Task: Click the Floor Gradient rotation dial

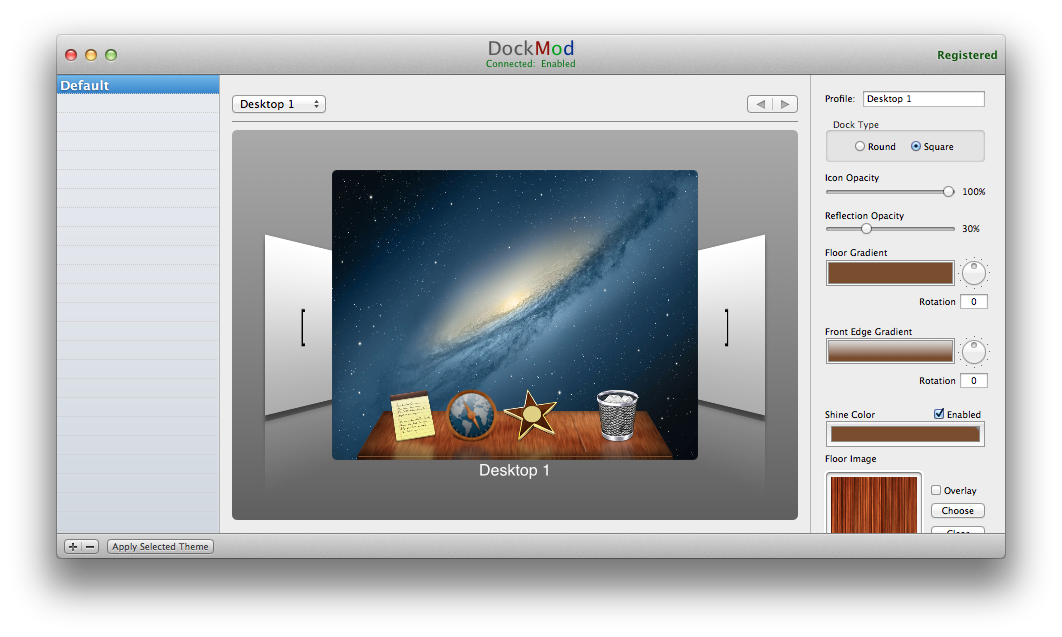Action: click(974, 273)
